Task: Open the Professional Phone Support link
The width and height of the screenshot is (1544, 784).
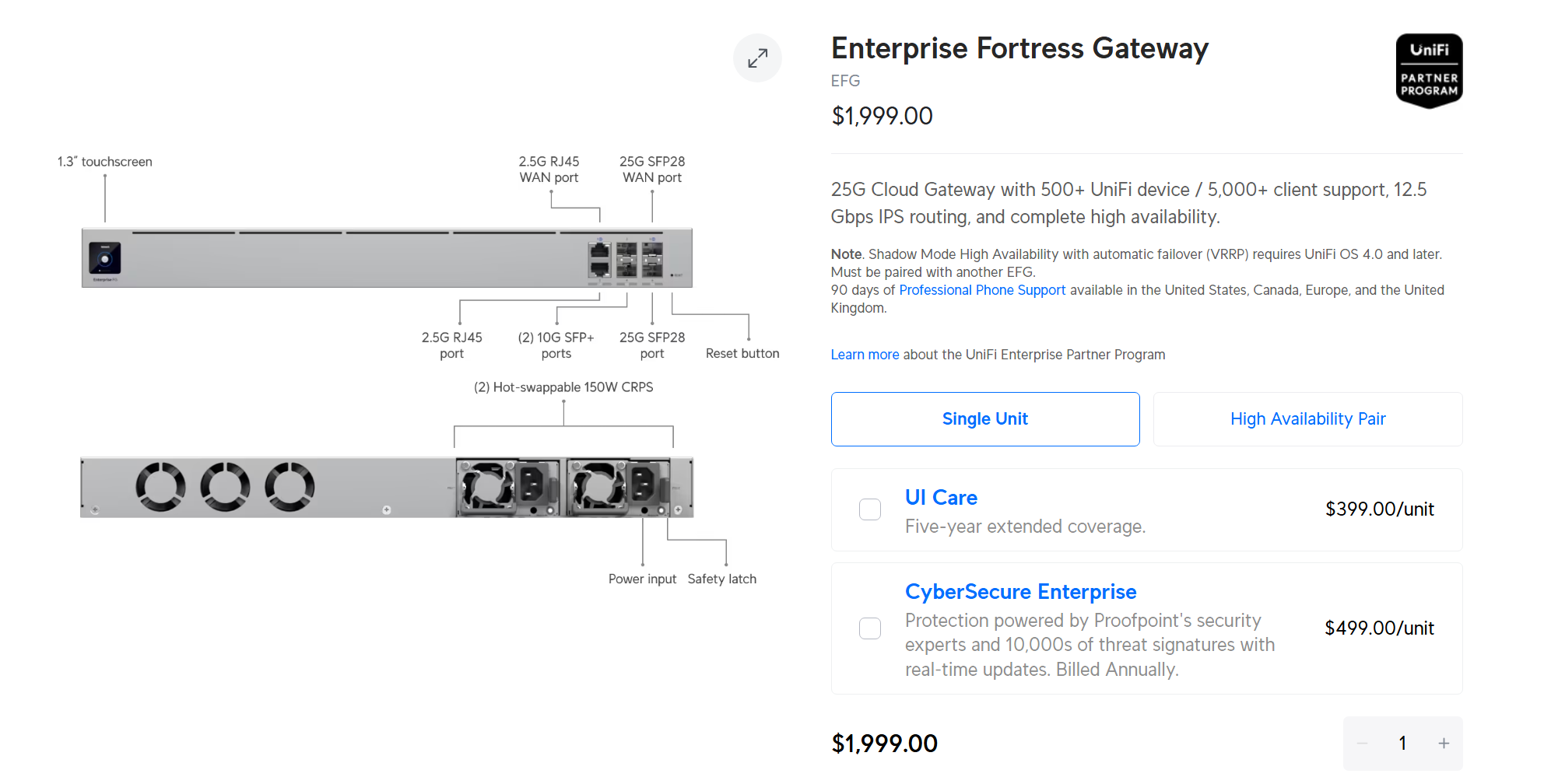Action: [x=982, y=290]
